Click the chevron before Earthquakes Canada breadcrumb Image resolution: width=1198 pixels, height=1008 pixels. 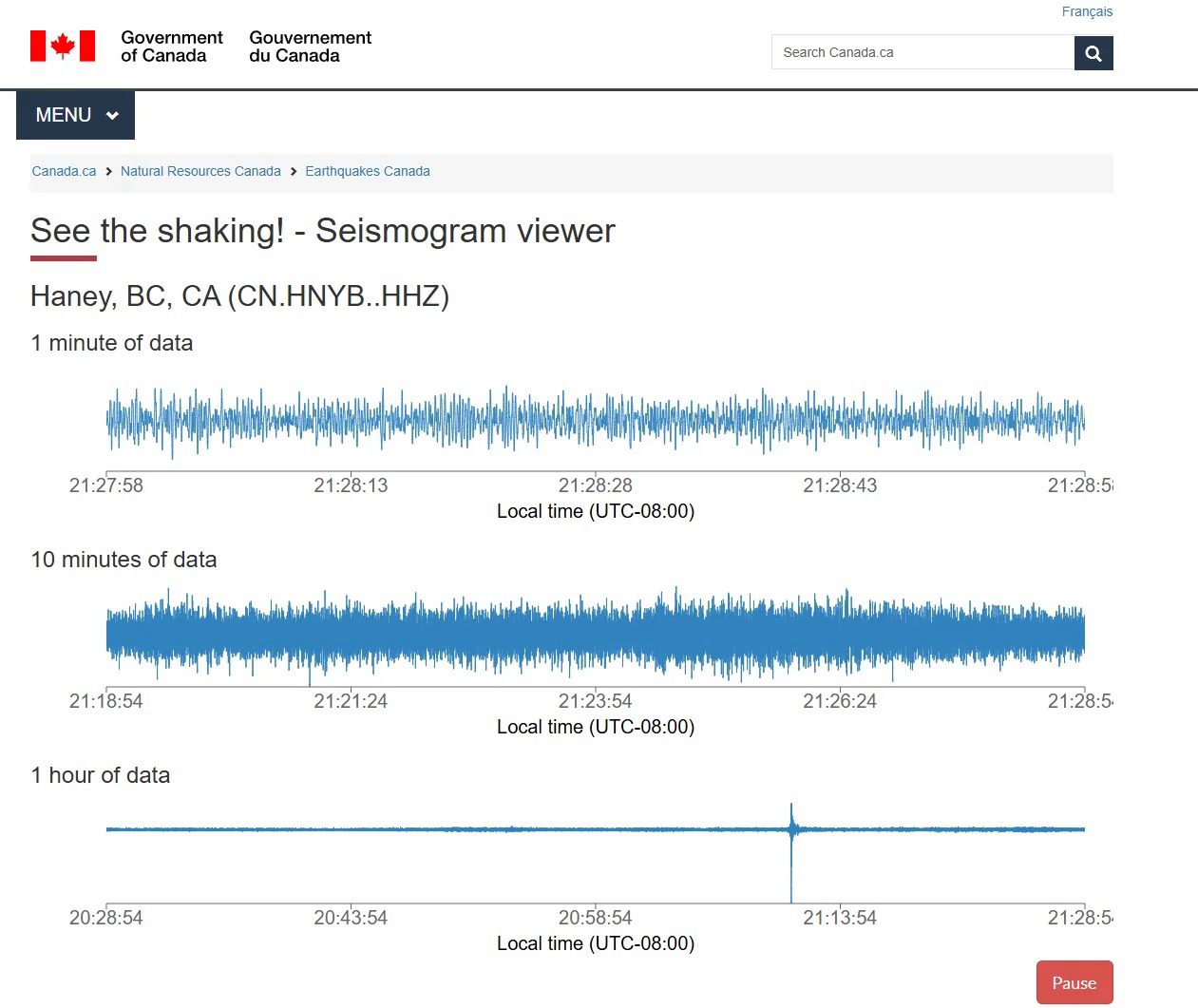pyautogui.click(x=294, y=172)
